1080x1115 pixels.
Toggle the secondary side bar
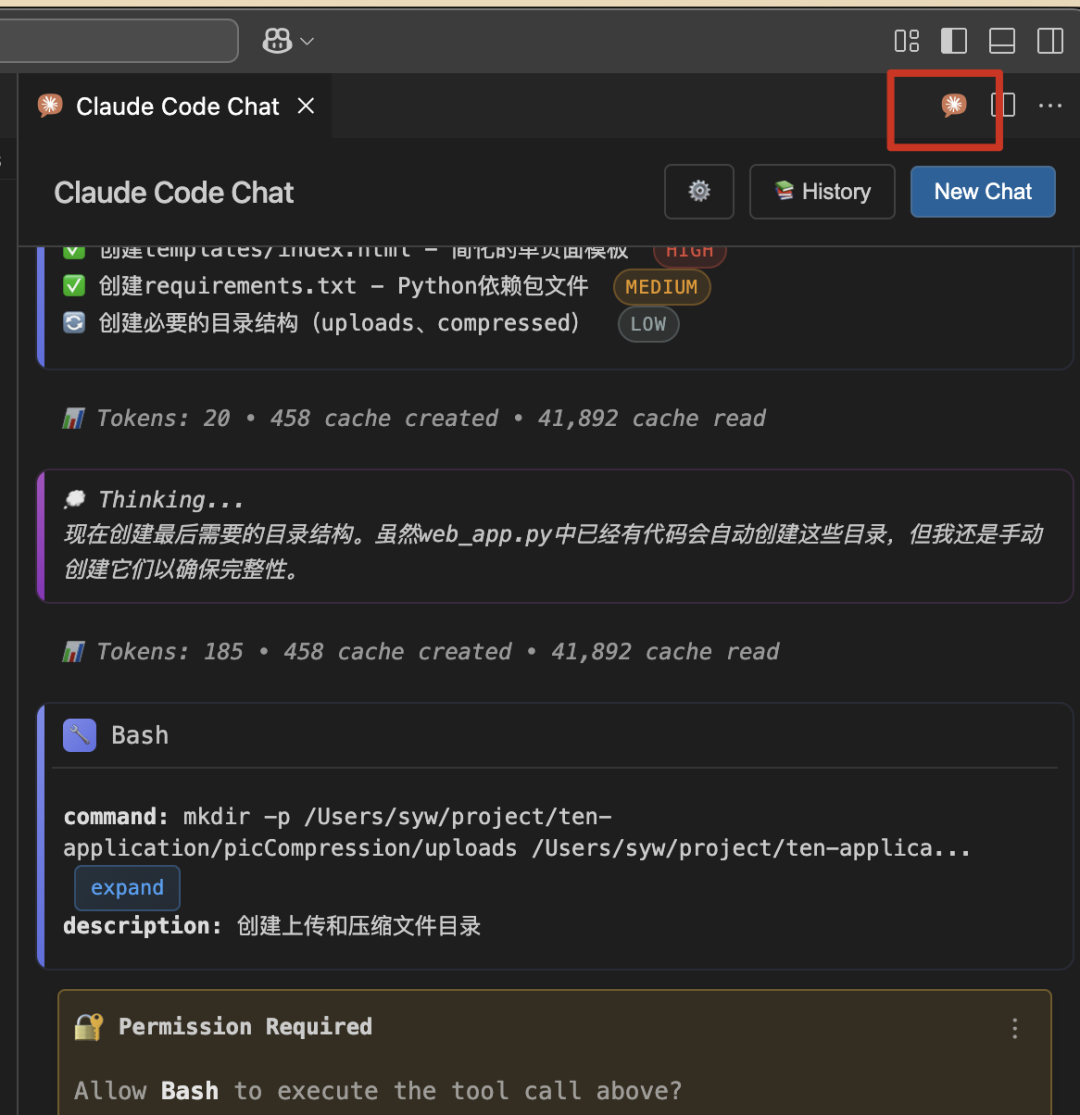tap(1050, 41)
